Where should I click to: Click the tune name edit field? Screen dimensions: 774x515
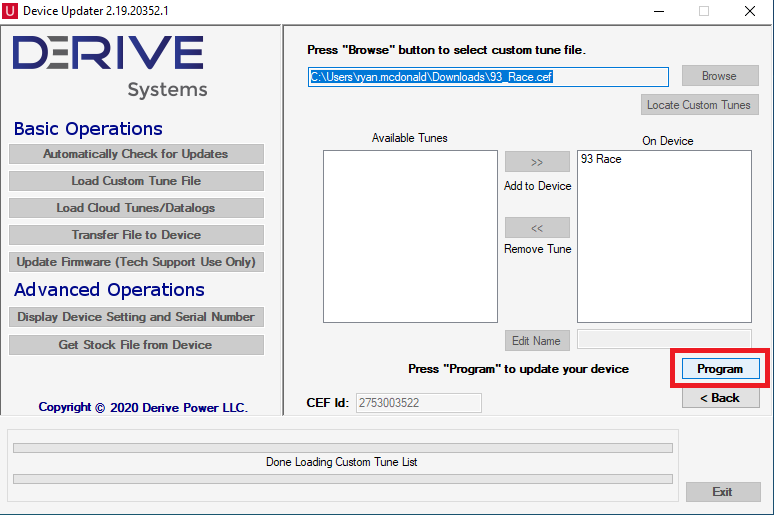(664, 339)
